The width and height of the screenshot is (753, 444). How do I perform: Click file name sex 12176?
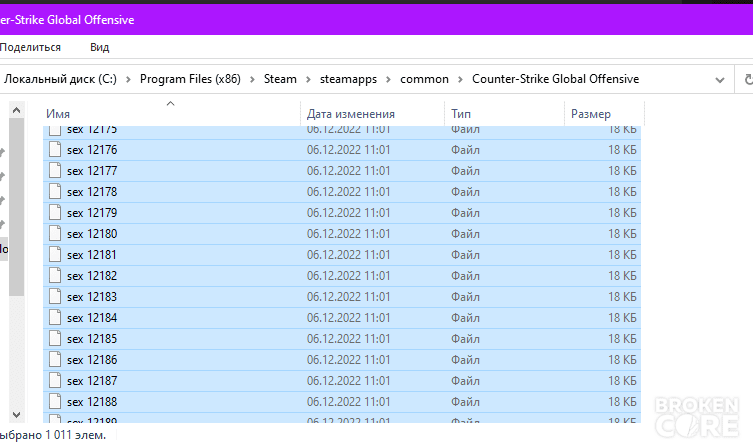92,150
